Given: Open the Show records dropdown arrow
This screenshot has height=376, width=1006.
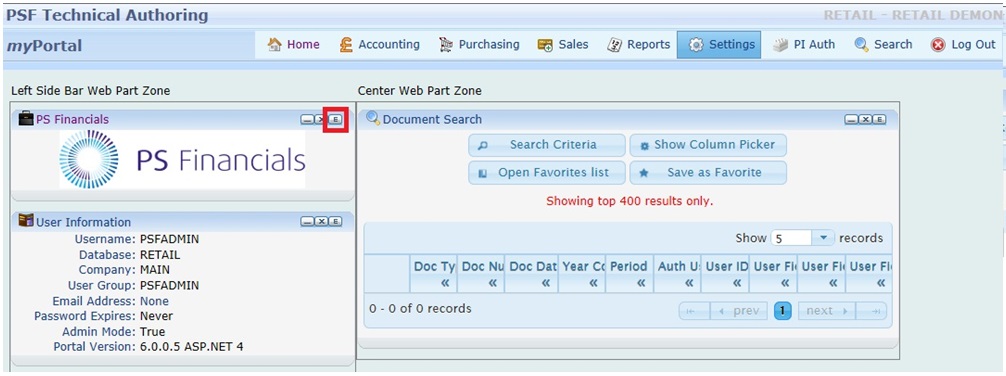Looking at the screenshot, I should point(823,238).
